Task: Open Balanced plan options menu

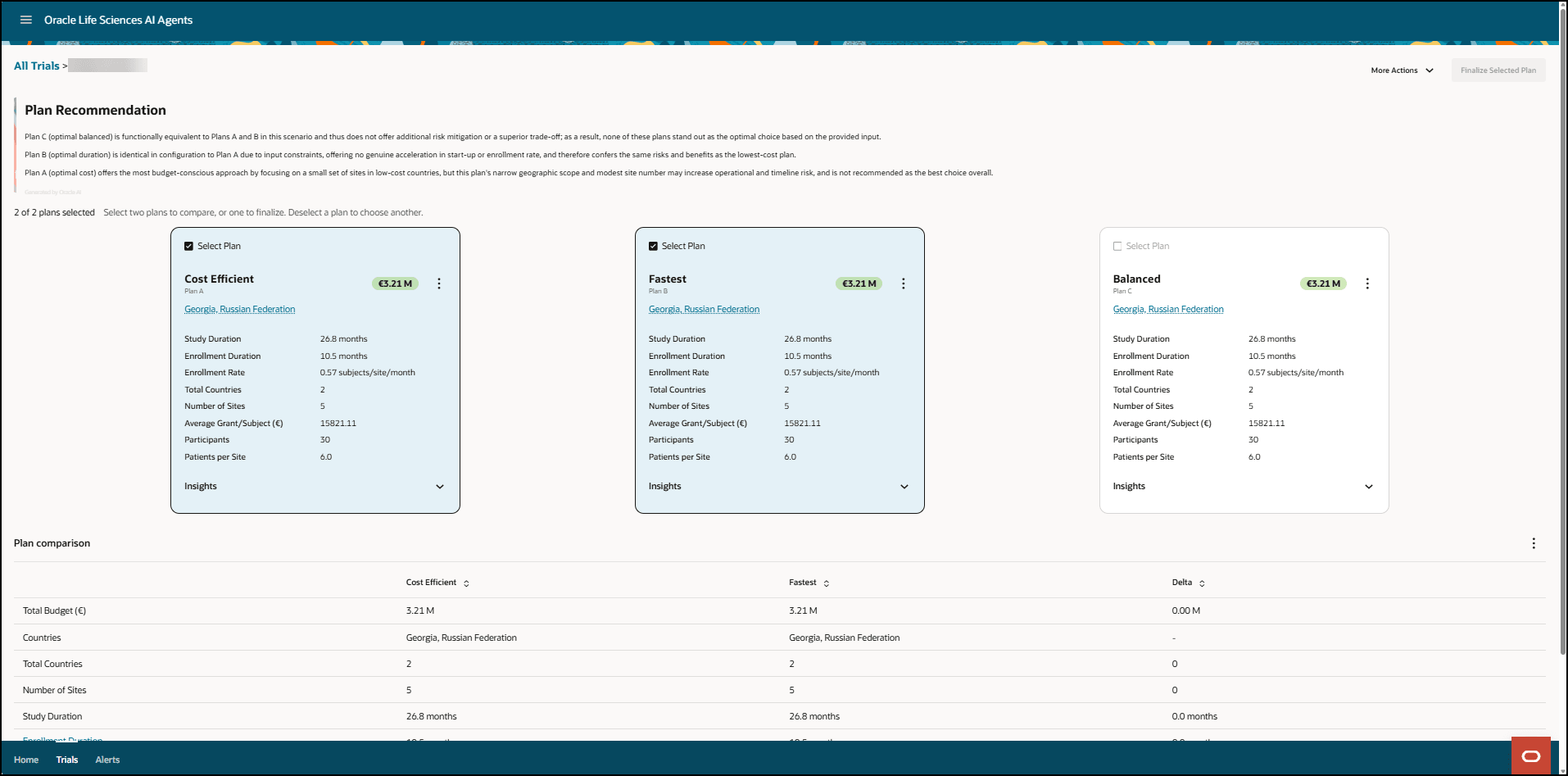Action: 1367,284
